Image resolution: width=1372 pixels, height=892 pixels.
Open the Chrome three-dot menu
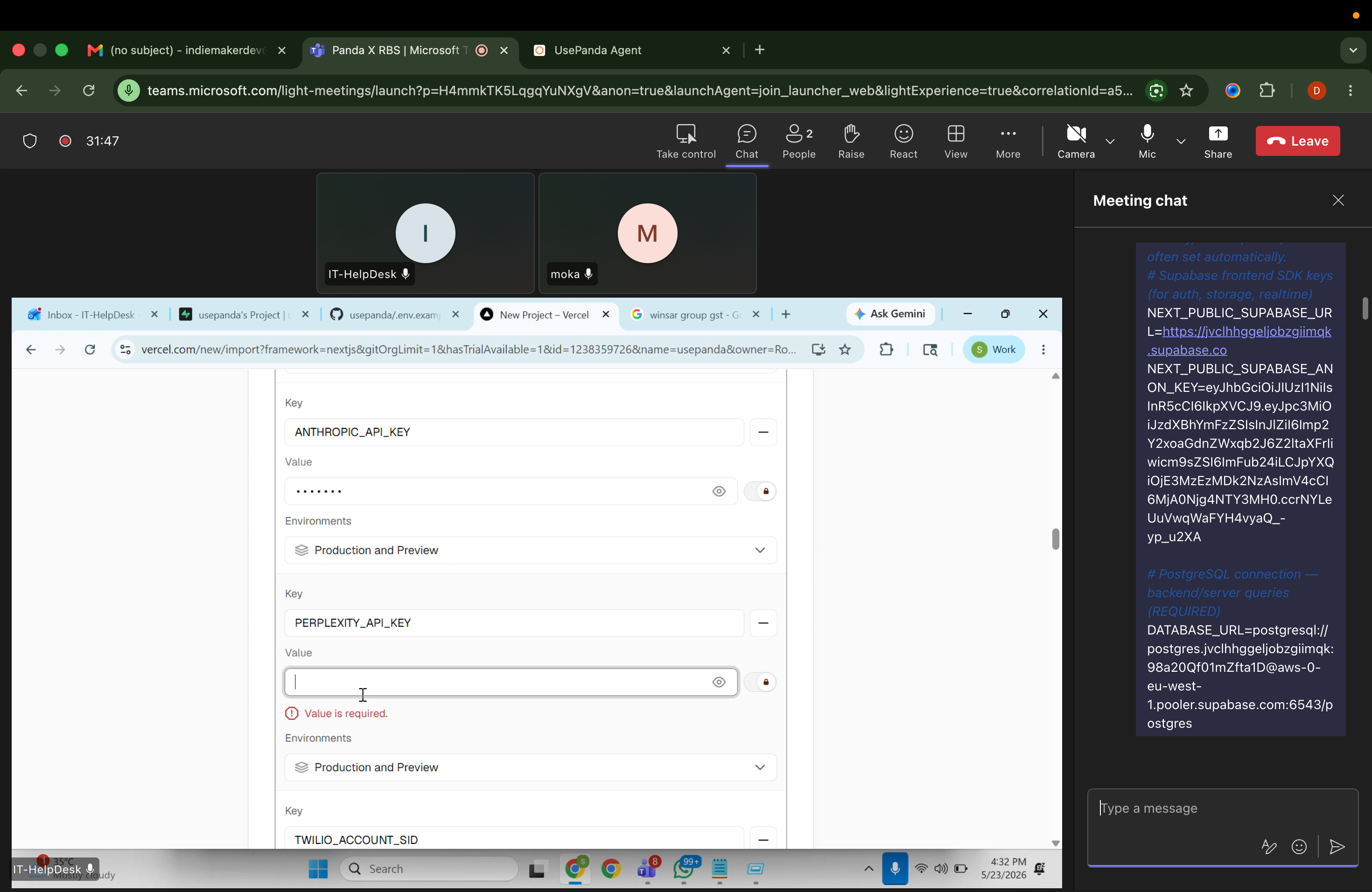pyautogui.click(x=1351, y=91)
